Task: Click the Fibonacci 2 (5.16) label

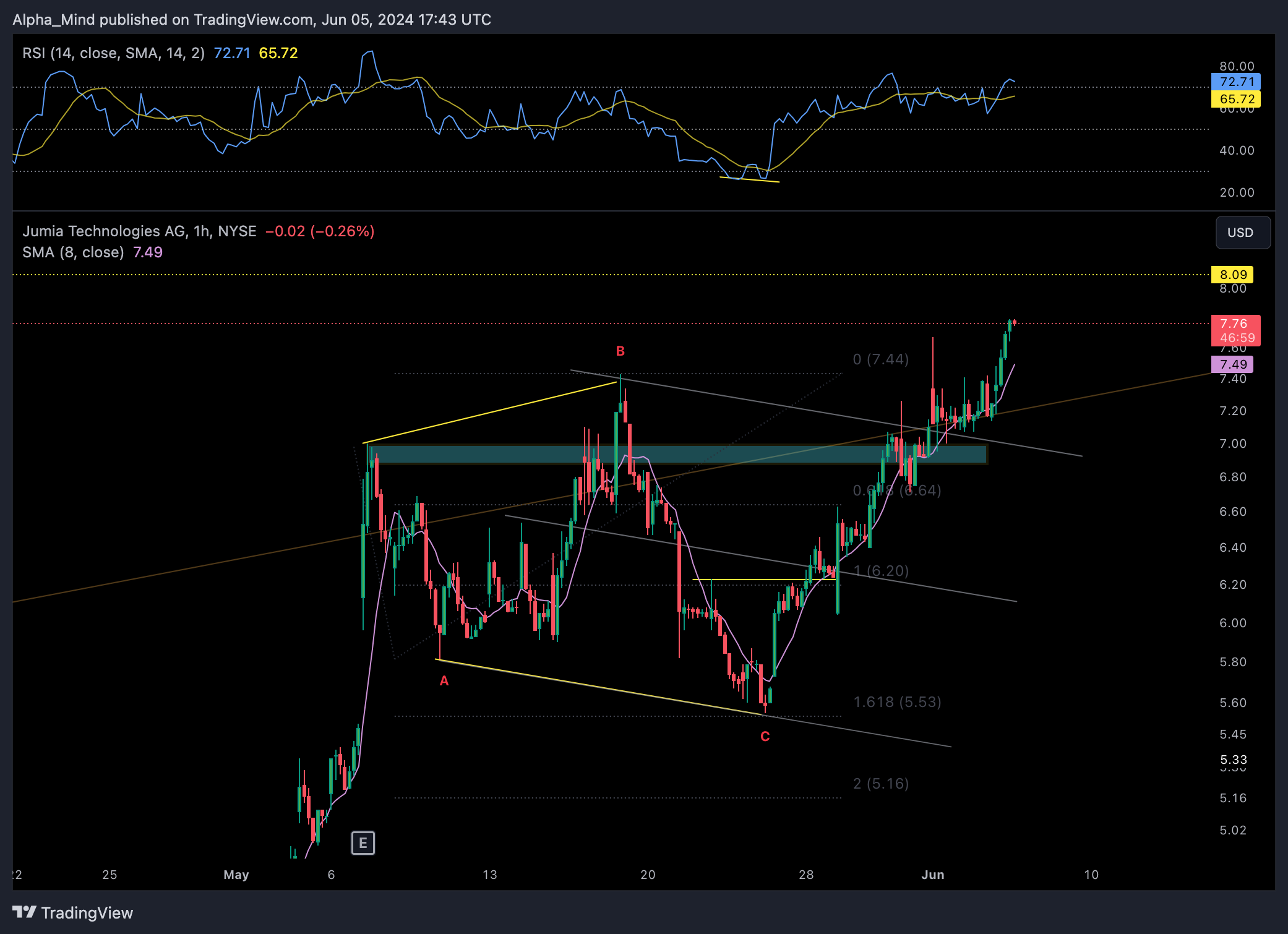Action: coord(881,784)
